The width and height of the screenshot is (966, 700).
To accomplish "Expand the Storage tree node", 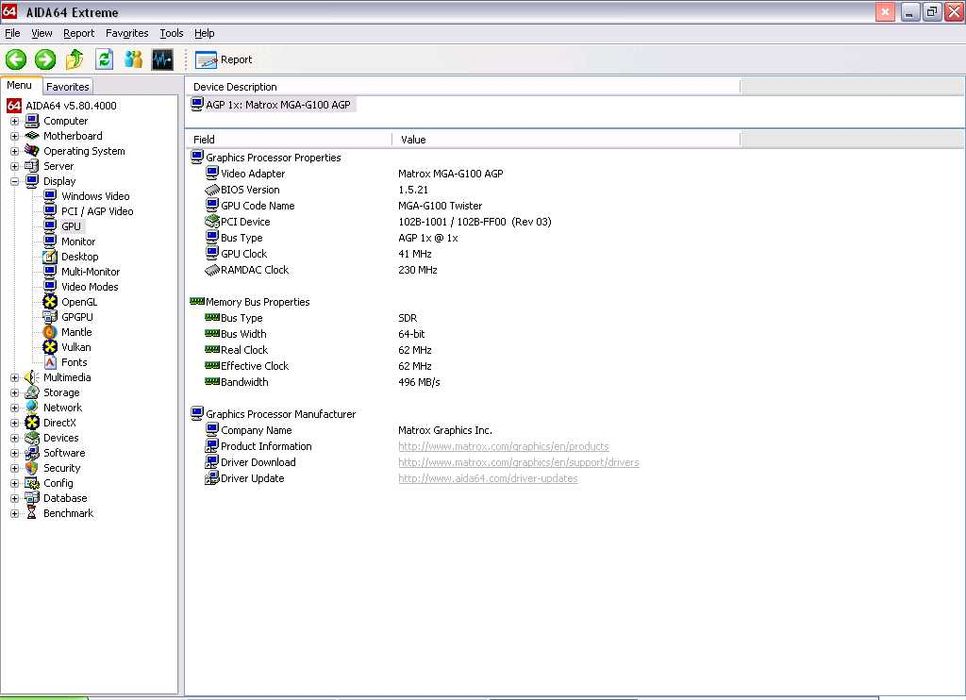I will 14,393.
